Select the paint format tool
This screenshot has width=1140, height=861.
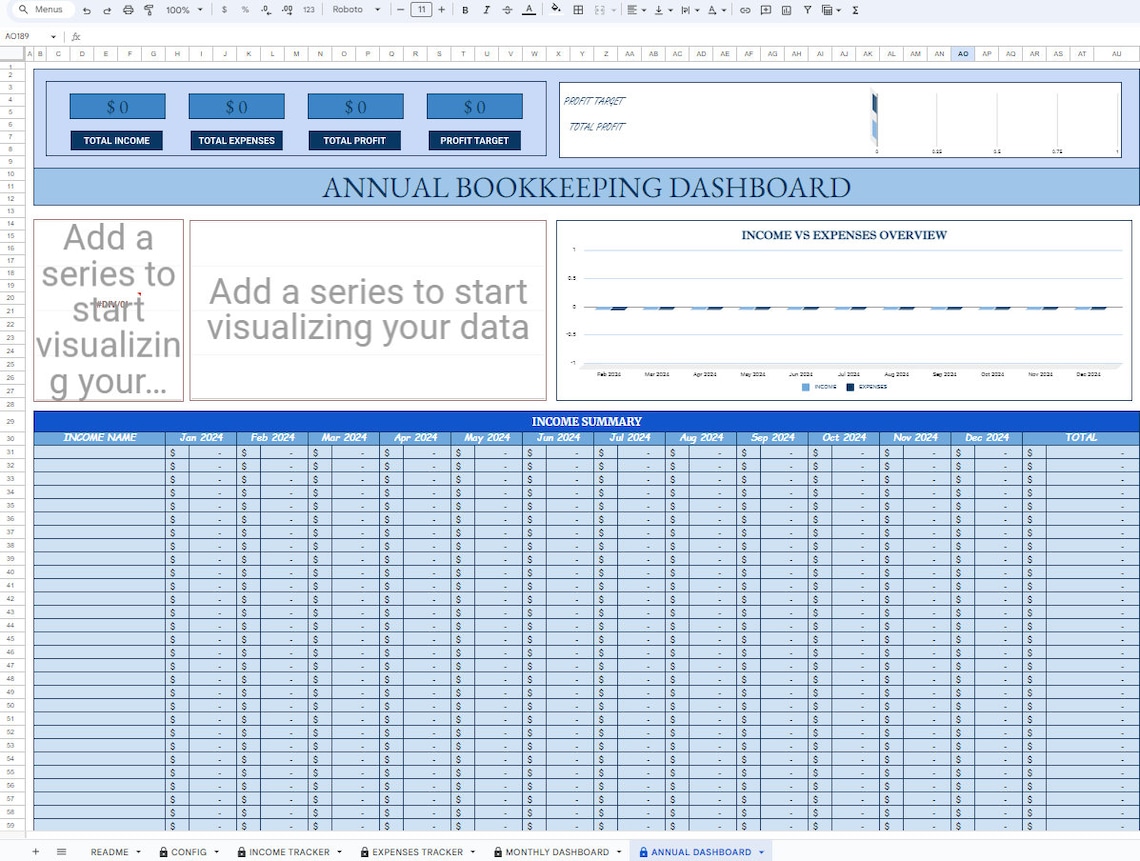[148, 9]
